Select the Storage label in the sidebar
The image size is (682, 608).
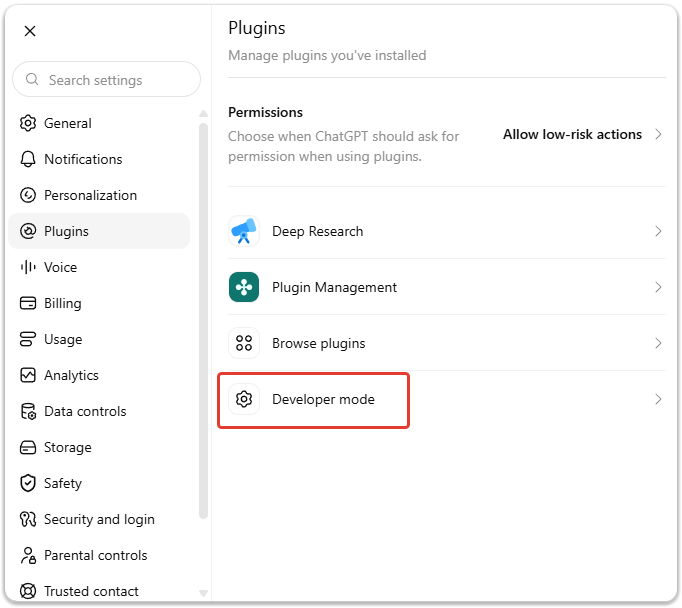tap(68, 448)
